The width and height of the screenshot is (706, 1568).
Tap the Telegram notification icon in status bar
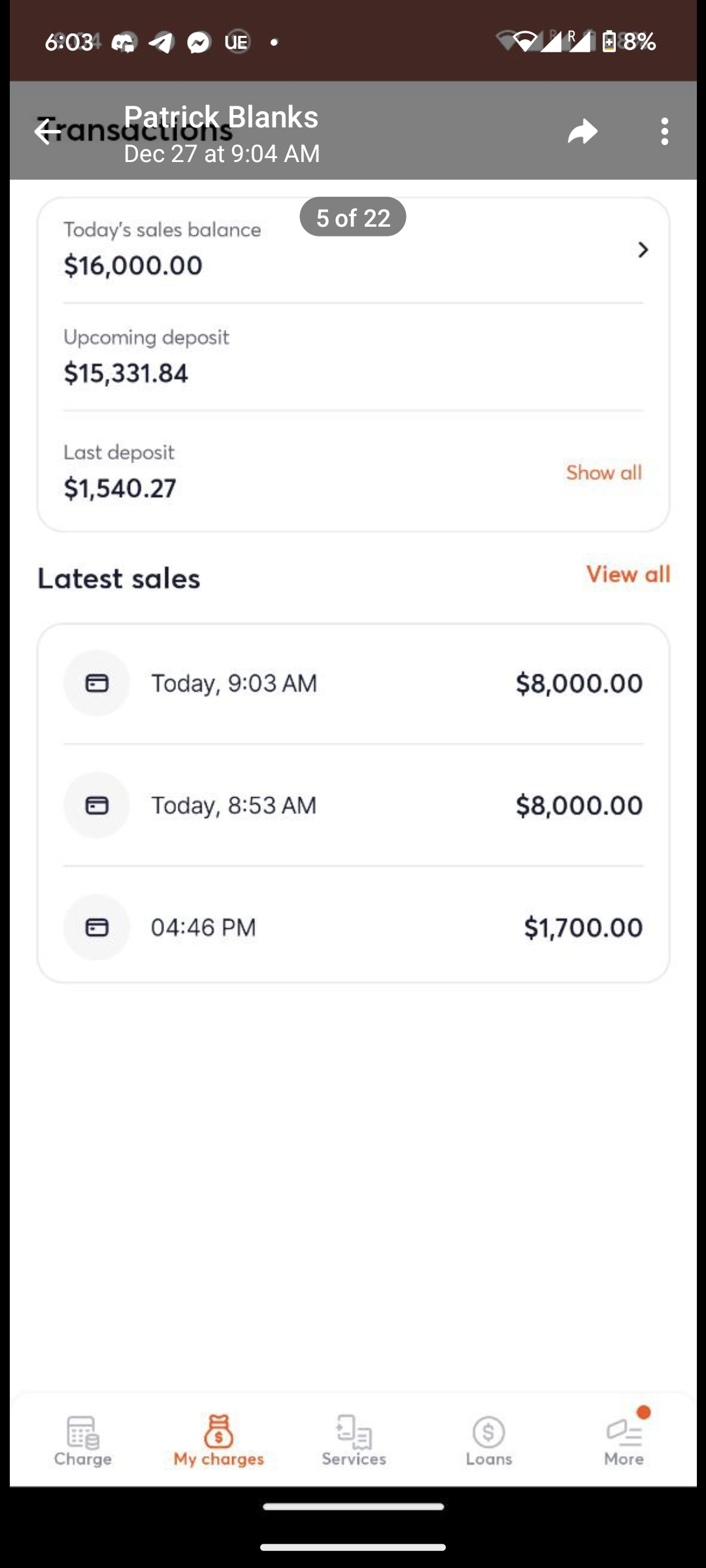point(161,42)
